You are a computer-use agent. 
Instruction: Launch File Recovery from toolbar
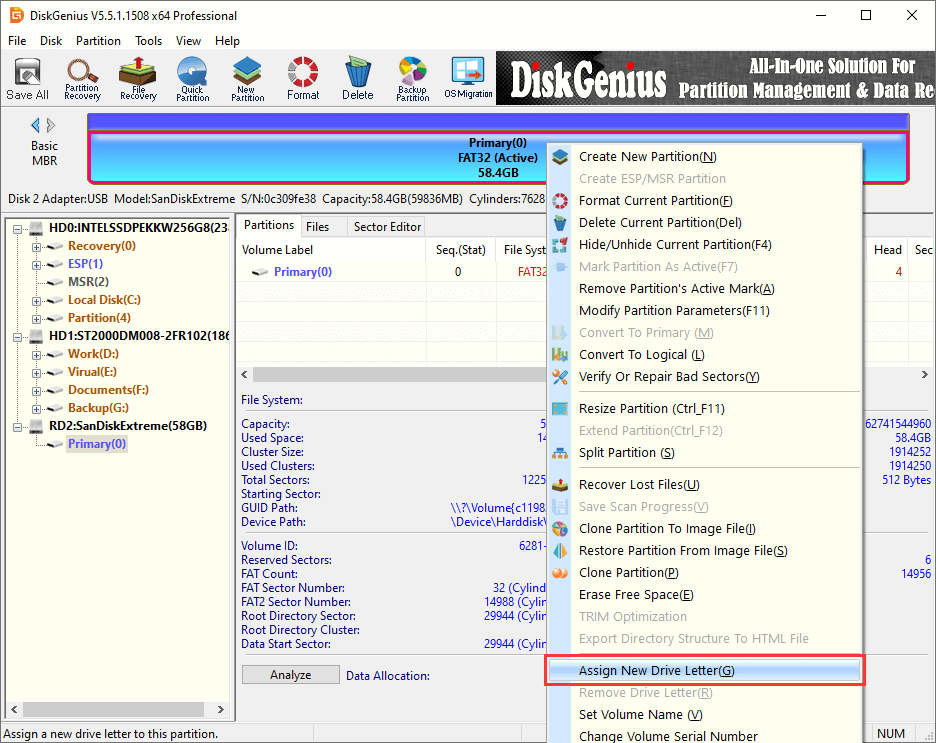coord(138,78)
